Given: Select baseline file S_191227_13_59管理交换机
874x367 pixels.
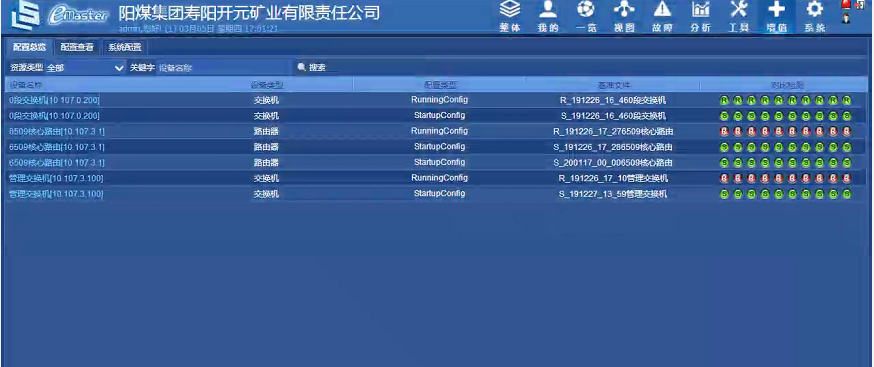Looking at the screenshot, I should [x=613, y=195].
